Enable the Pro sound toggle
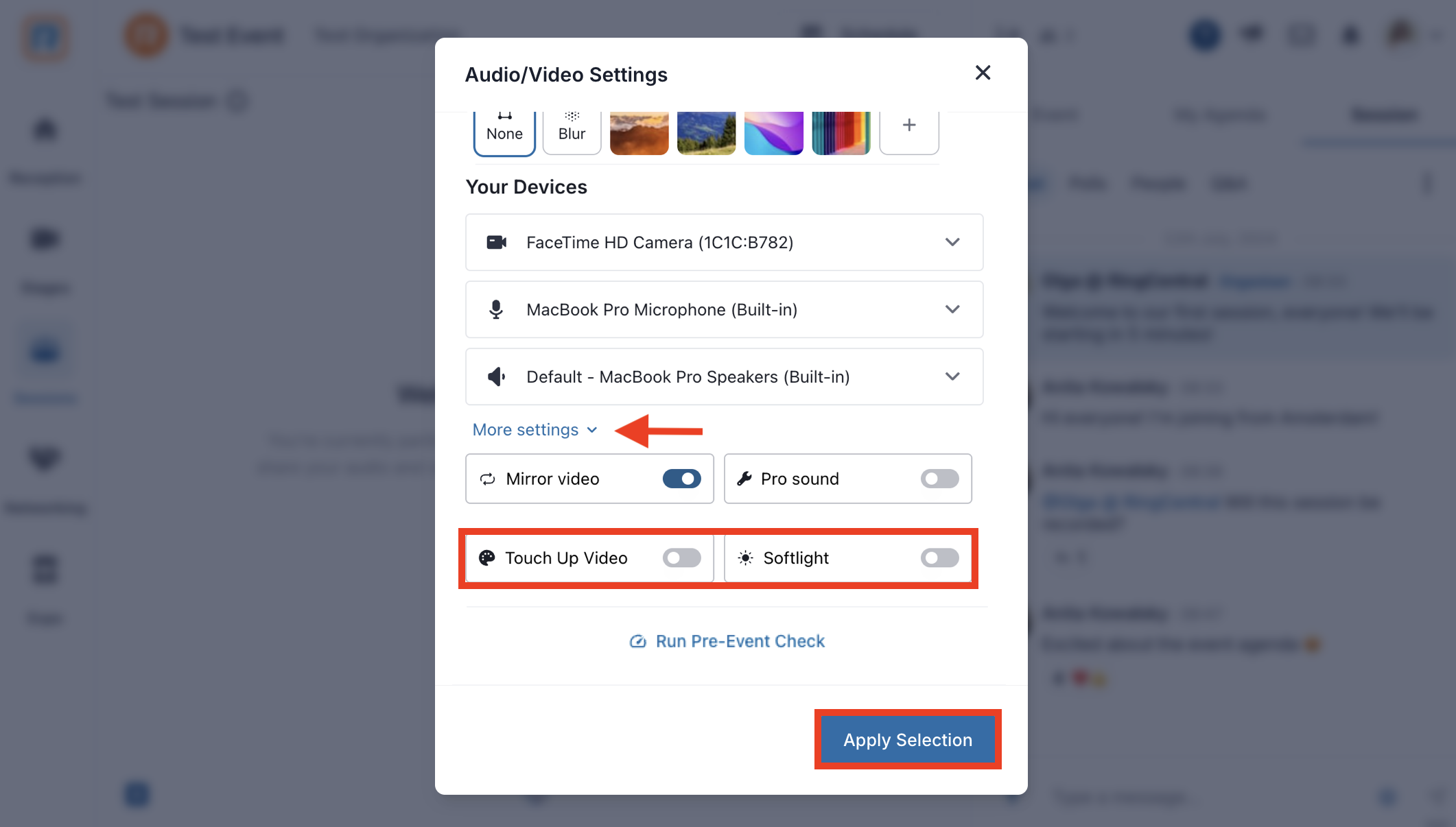 [x=939, y=479]
